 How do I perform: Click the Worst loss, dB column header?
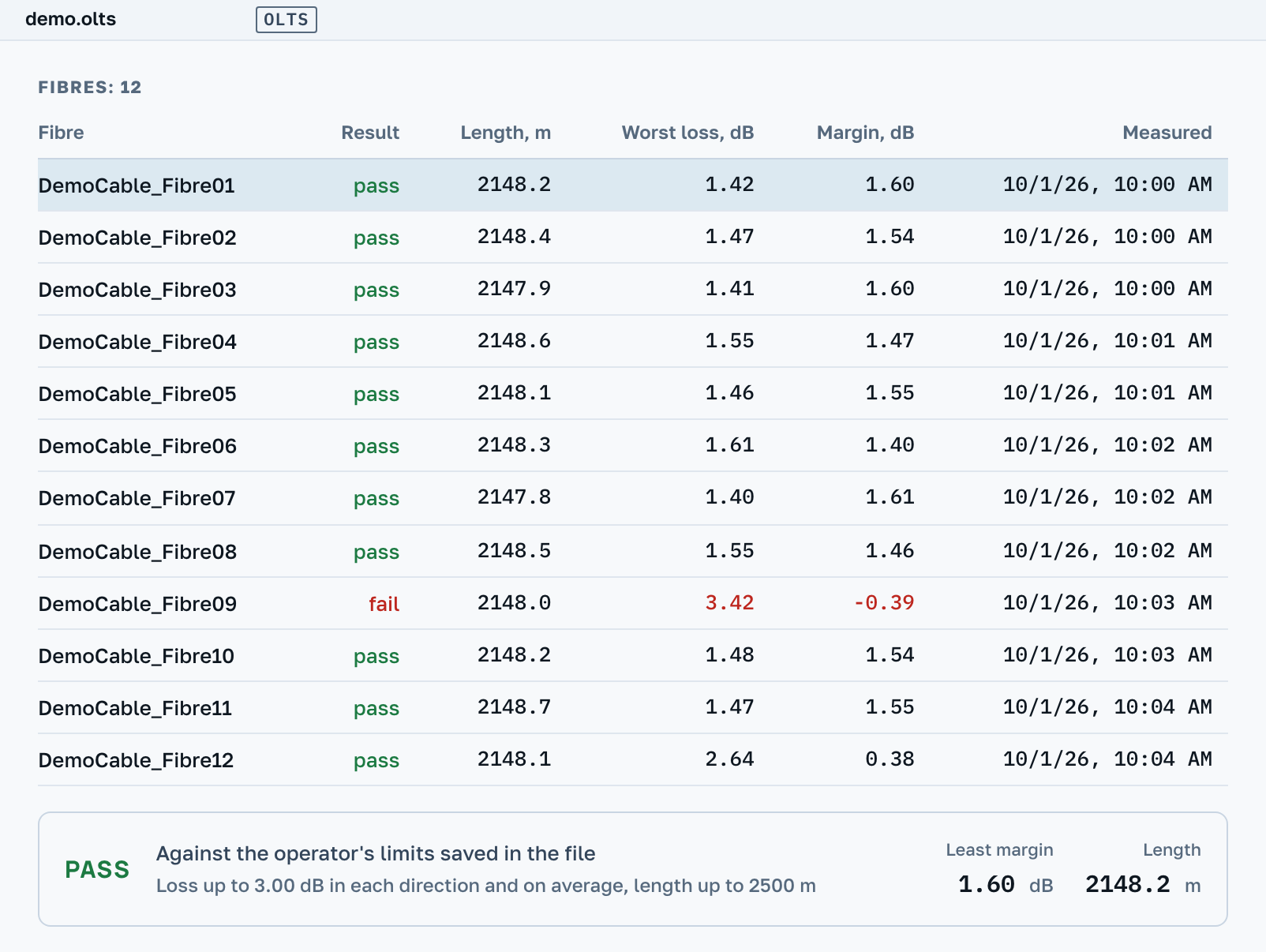(x=687, y=133)
